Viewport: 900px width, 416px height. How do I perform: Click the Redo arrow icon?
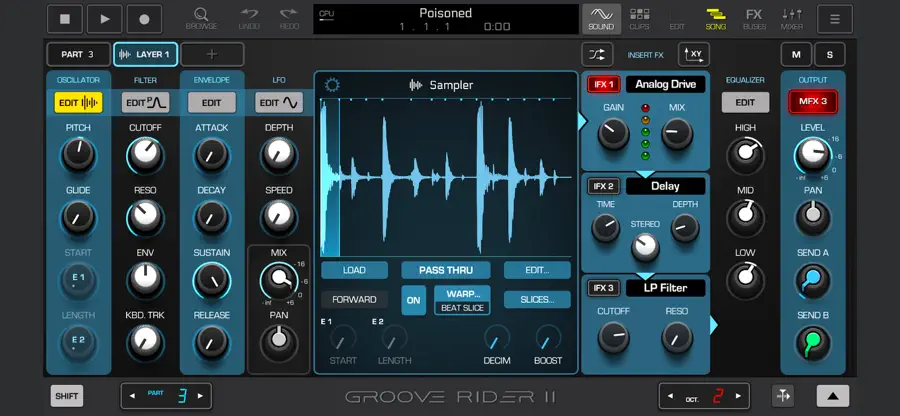(x=289, y=19)
